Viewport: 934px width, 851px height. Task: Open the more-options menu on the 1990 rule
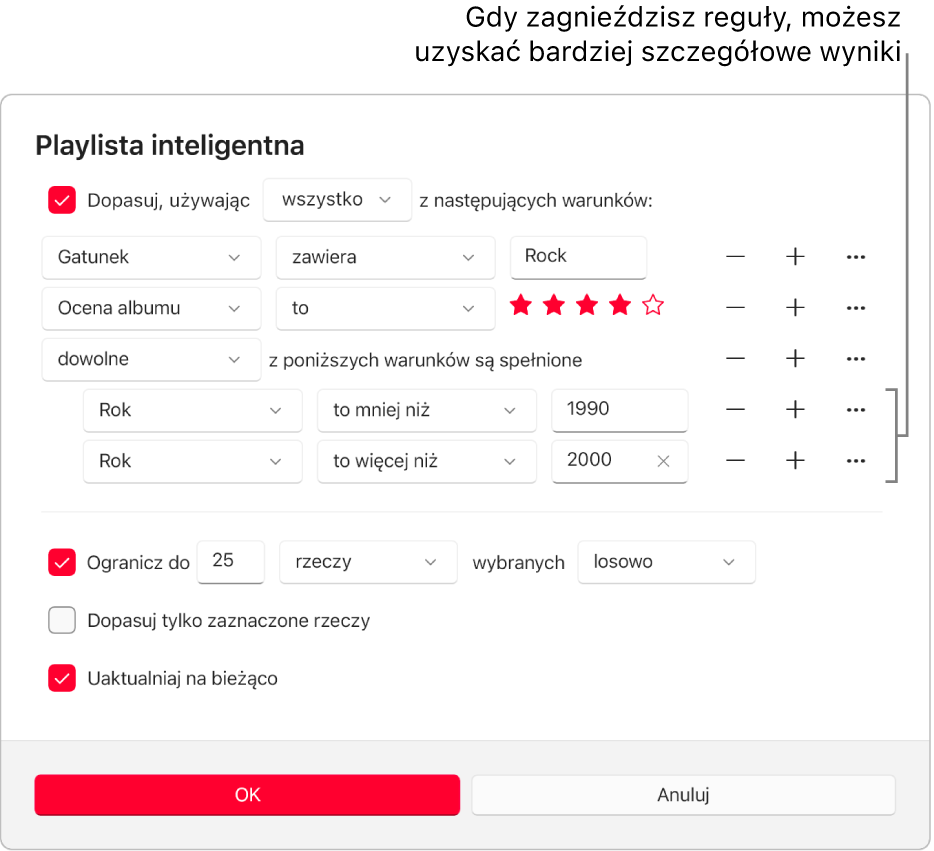click(x=856, y=410)
